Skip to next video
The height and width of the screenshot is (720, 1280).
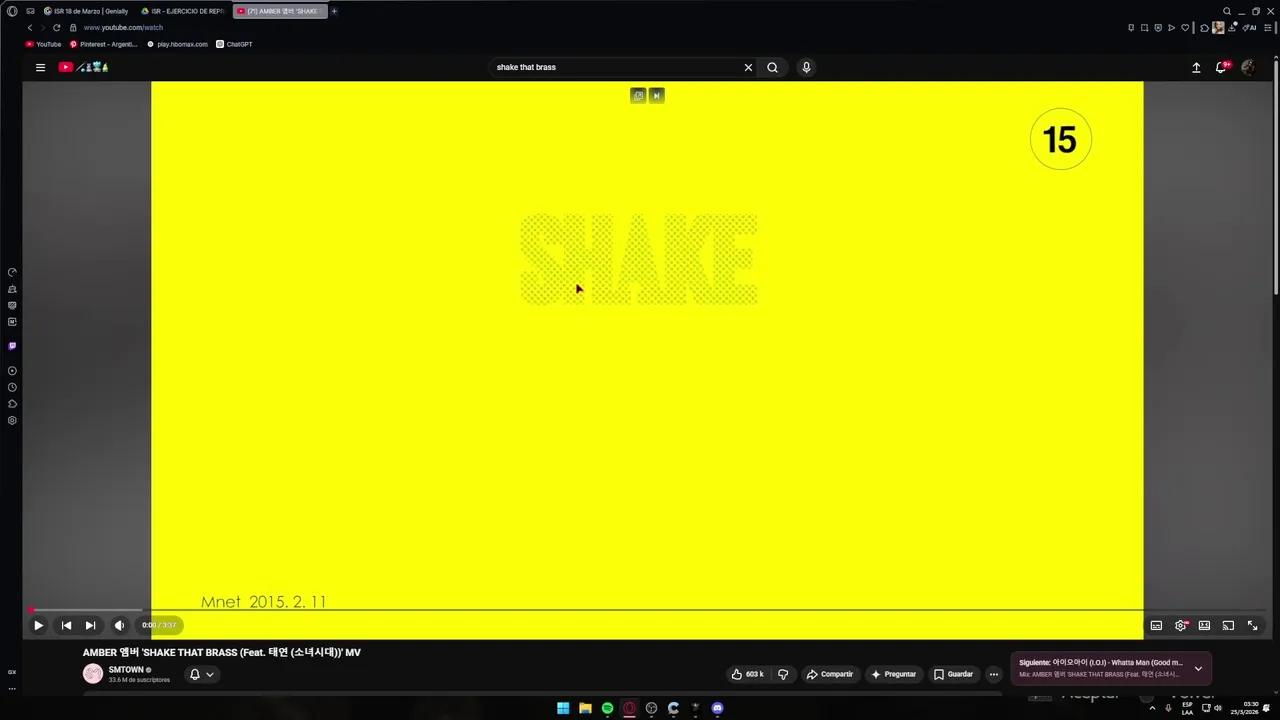tap(90, 625)
